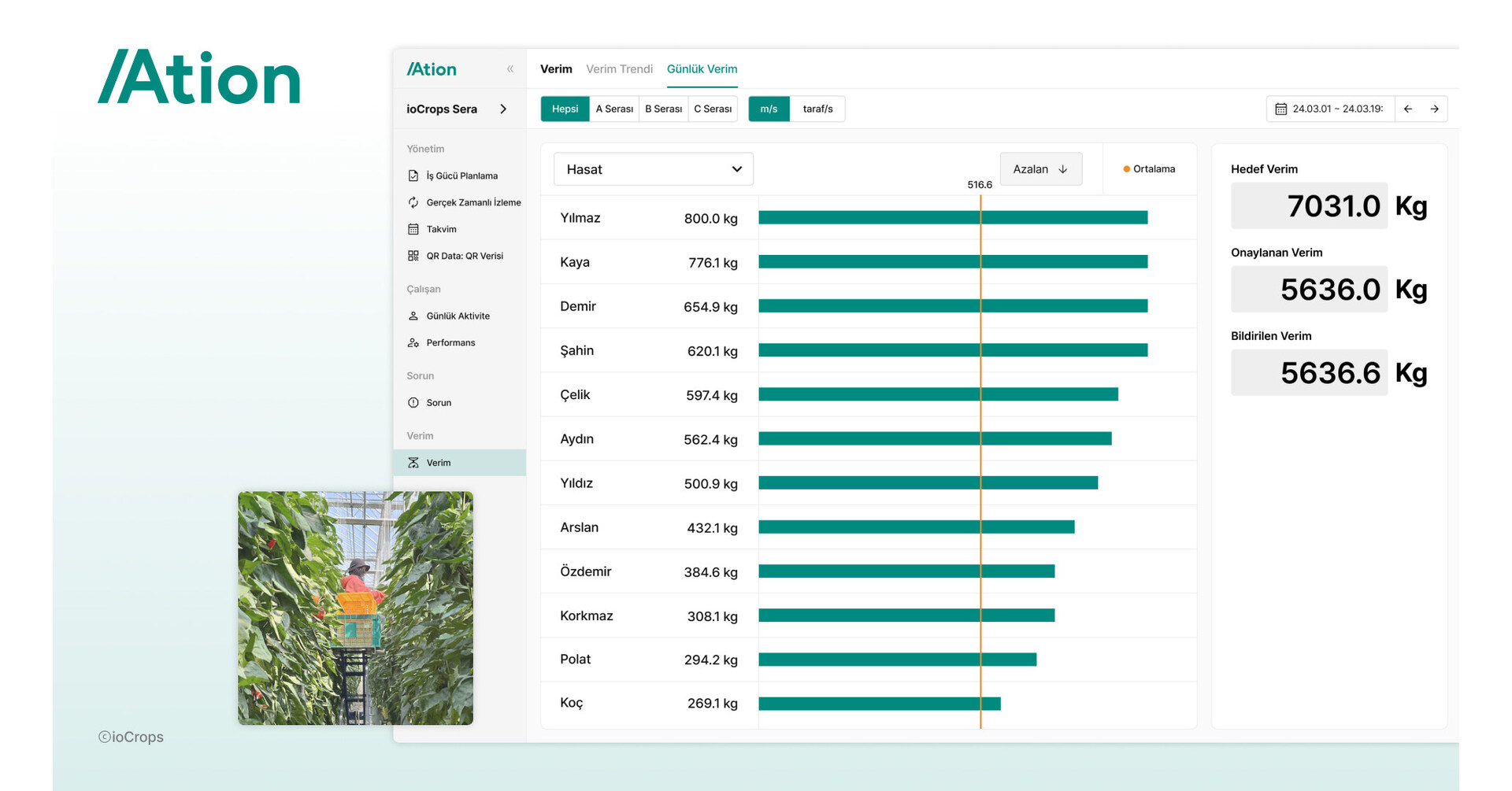Filter by A Serası greenhouse

[614, 109]
